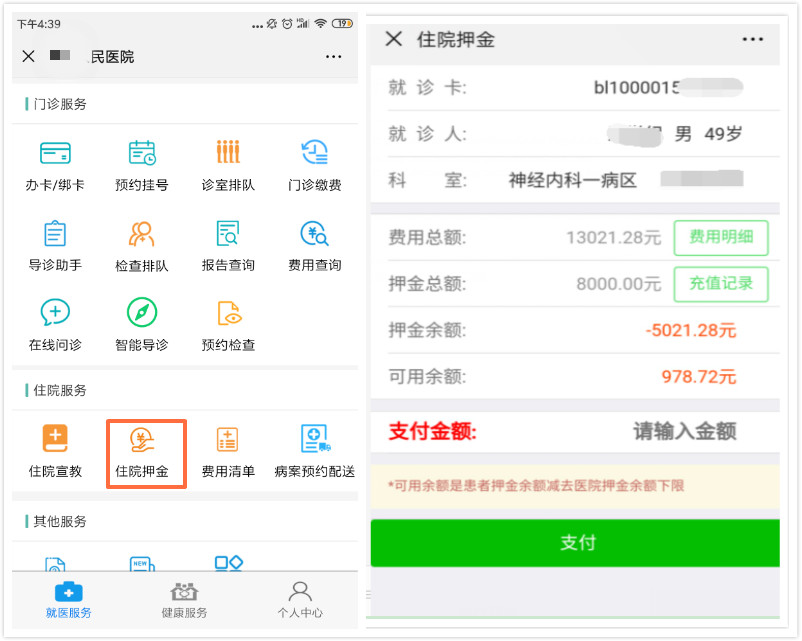
Task: Open 导诊助手 guide assistant icon
Action: coord(55,233)
